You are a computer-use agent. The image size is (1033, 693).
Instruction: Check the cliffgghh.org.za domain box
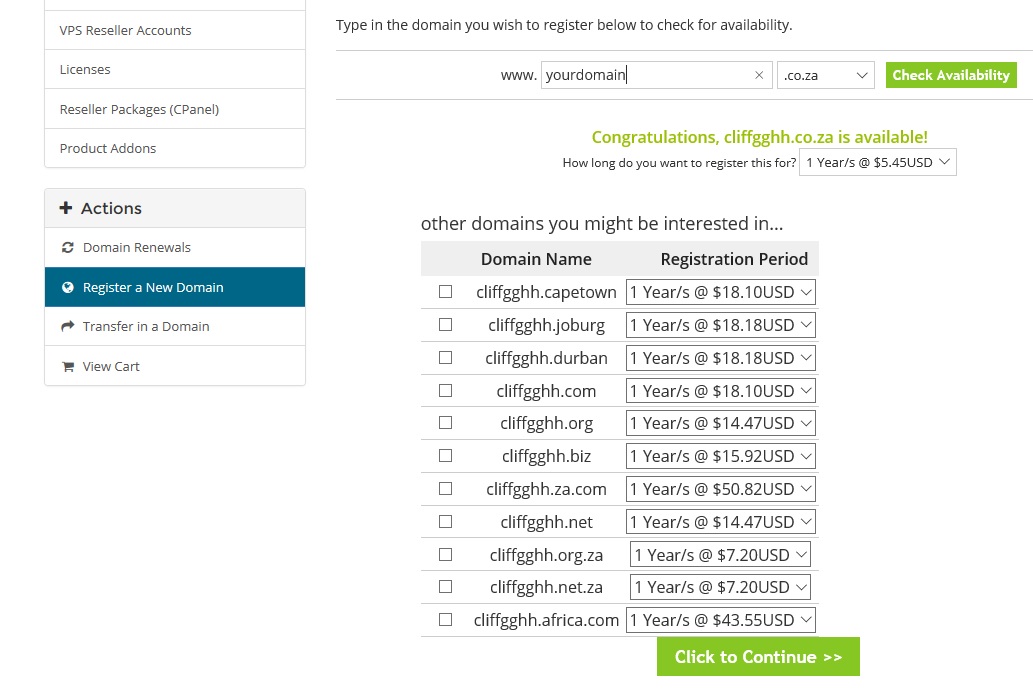pyautogui.click(x=445, y=554)
